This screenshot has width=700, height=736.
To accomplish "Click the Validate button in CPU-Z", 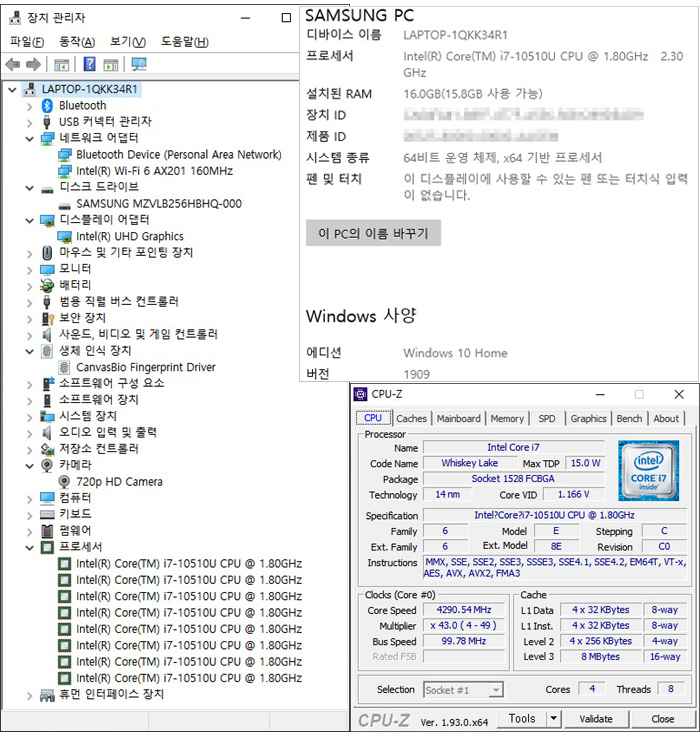I will pyautogui.click(x=596, y=719).
